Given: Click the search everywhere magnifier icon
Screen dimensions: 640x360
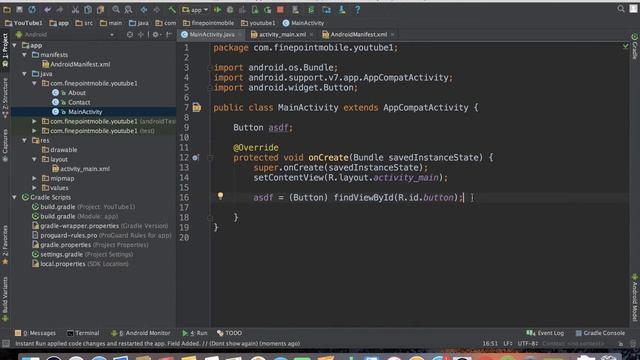Looking at the screenshot, I should pyautogui.click(x=621, y=9).
